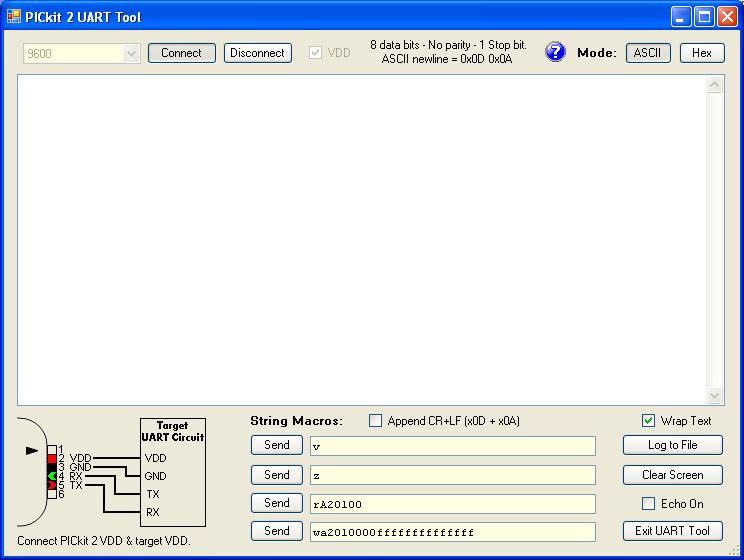Click the 'String Macros:' label
The image size is (744, 560).
297,421
